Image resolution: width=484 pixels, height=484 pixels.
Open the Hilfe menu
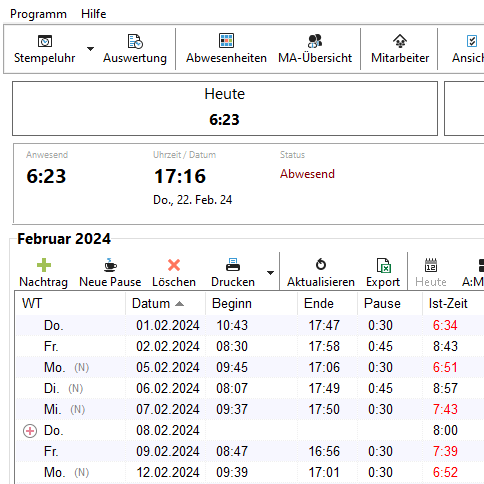(94, 14)
